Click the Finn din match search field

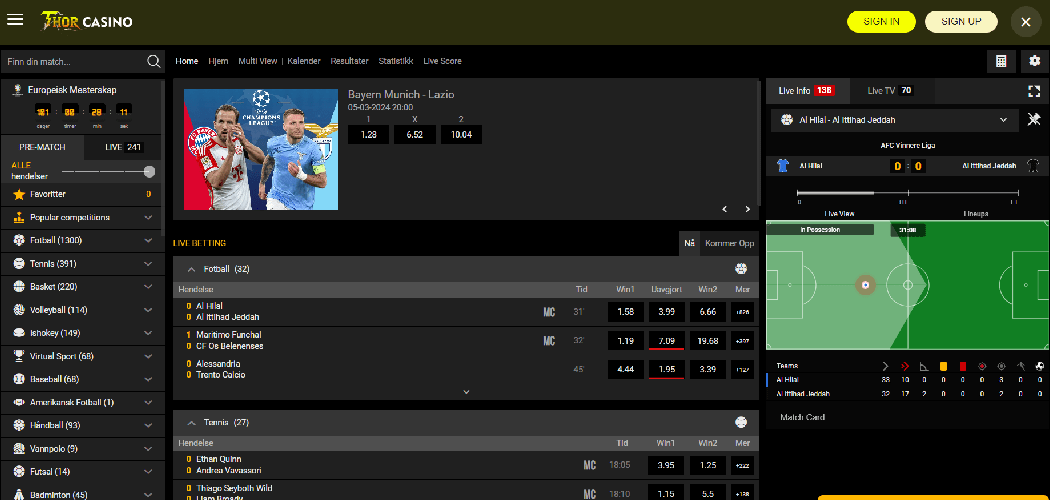point(75,61)
